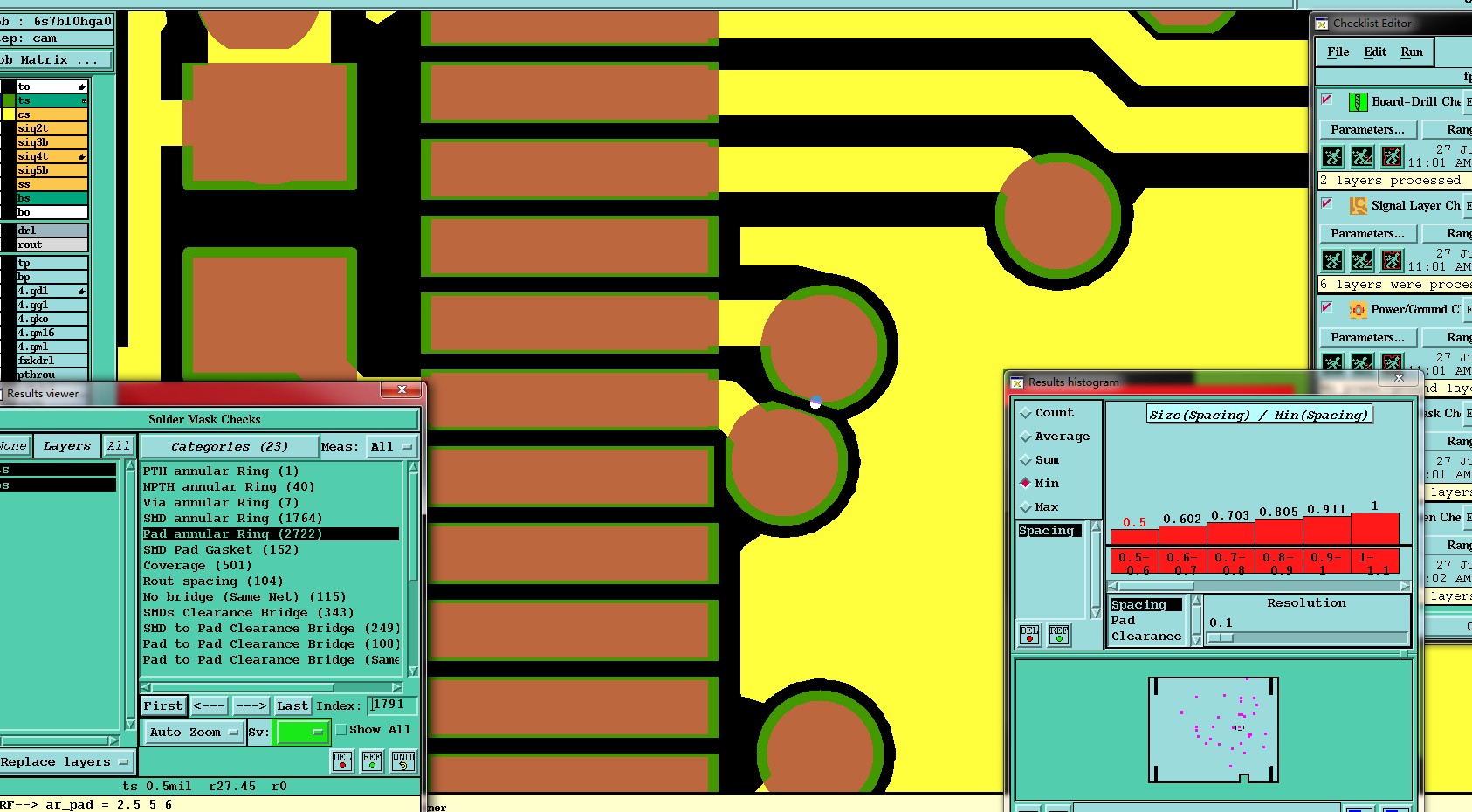The image size is (1472, 812).
Task: Click Results histogram title bar icon
Action: [x=1017, y=382]
